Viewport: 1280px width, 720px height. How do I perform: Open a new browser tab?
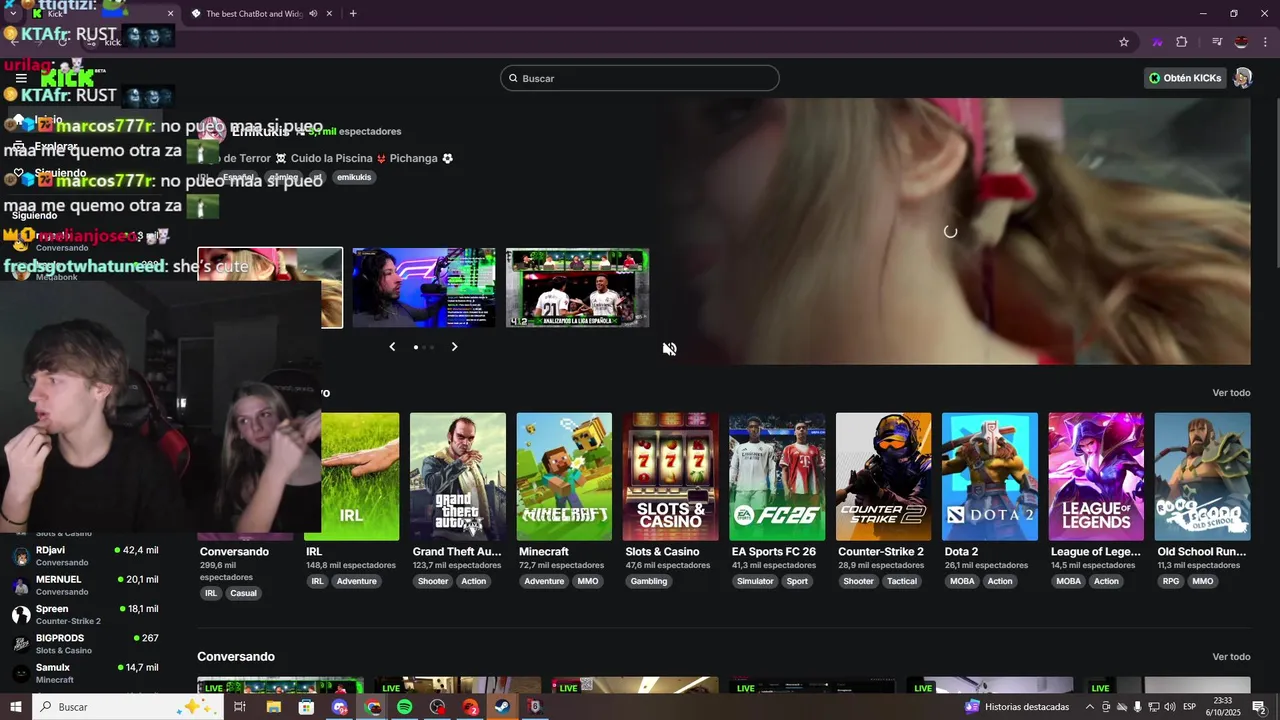point(353,14)
